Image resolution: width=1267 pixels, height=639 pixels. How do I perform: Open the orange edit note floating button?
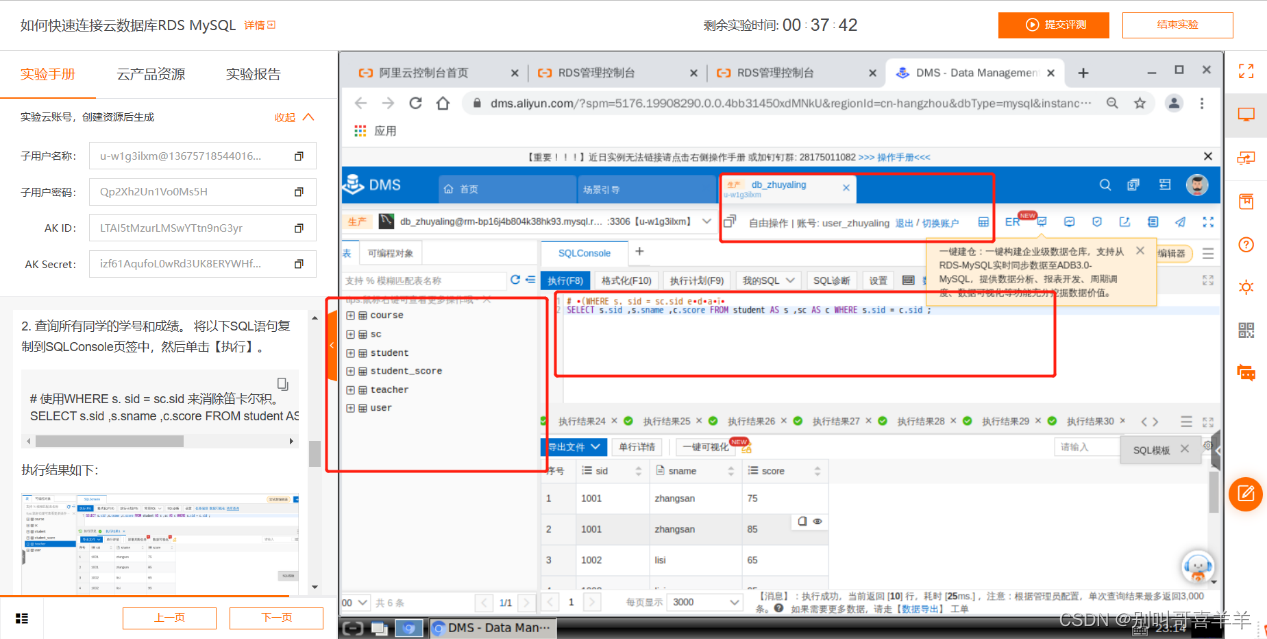[x=1245, y=493]
